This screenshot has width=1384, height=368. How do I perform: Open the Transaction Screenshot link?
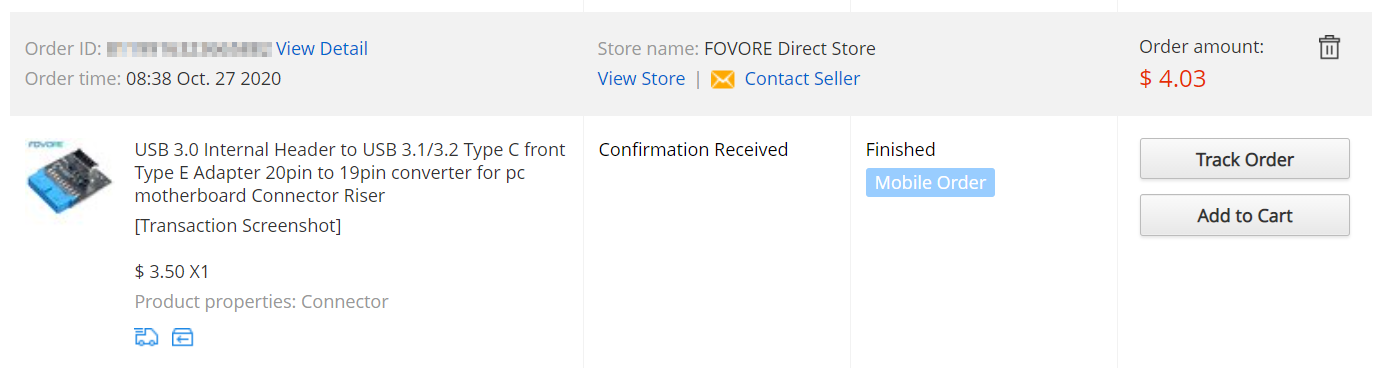pos(238,226)
